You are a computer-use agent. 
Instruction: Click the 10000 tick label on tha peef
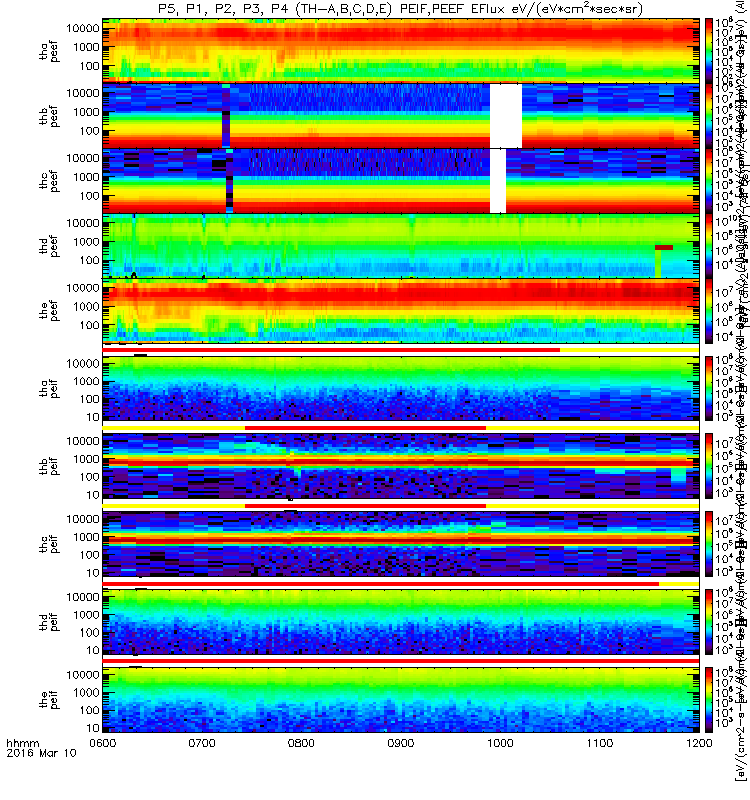[83, 29]
